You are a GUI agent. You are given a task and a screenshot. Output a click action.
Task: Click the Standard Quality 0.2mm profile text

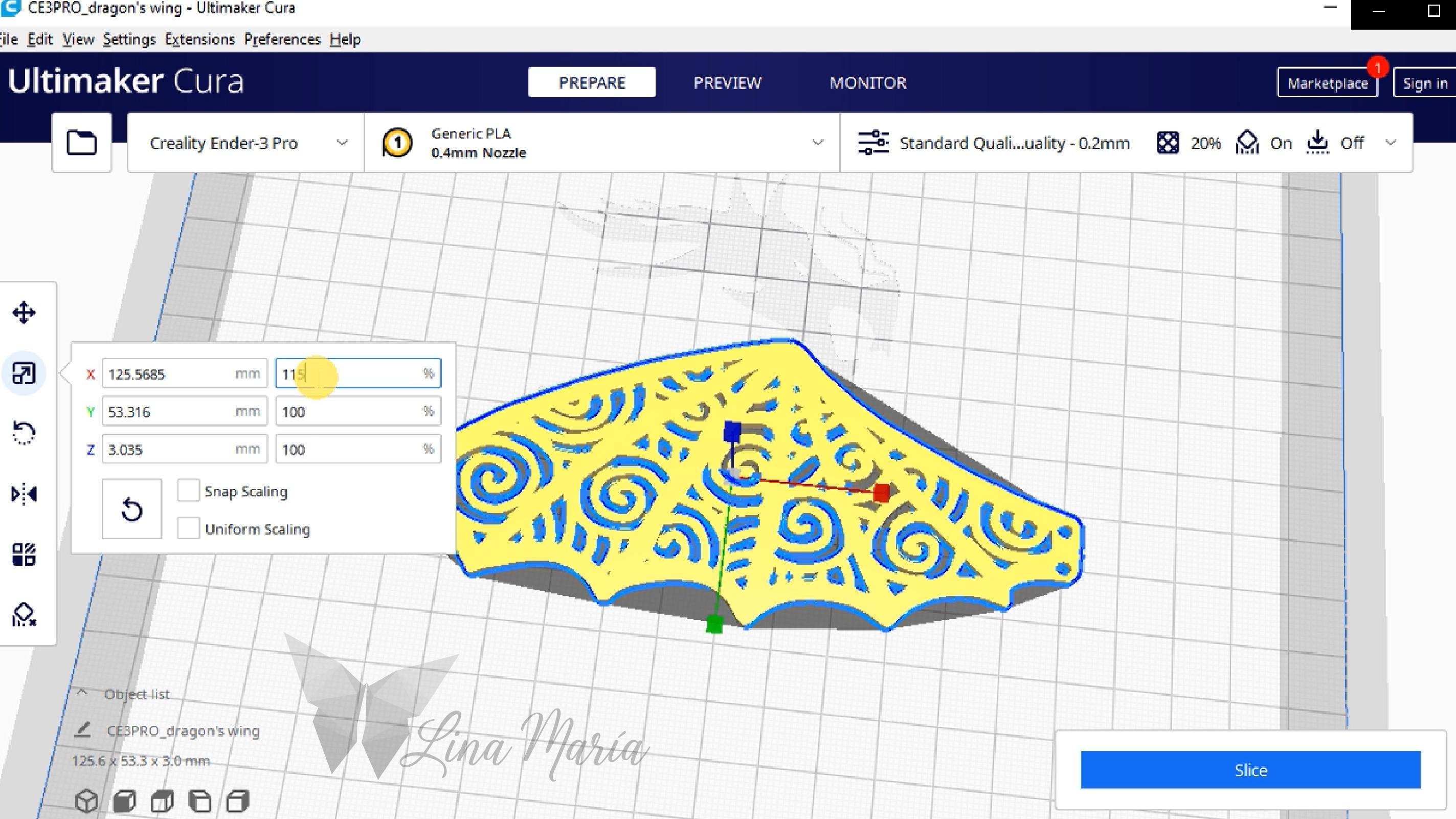click(x=1014, y=143)
